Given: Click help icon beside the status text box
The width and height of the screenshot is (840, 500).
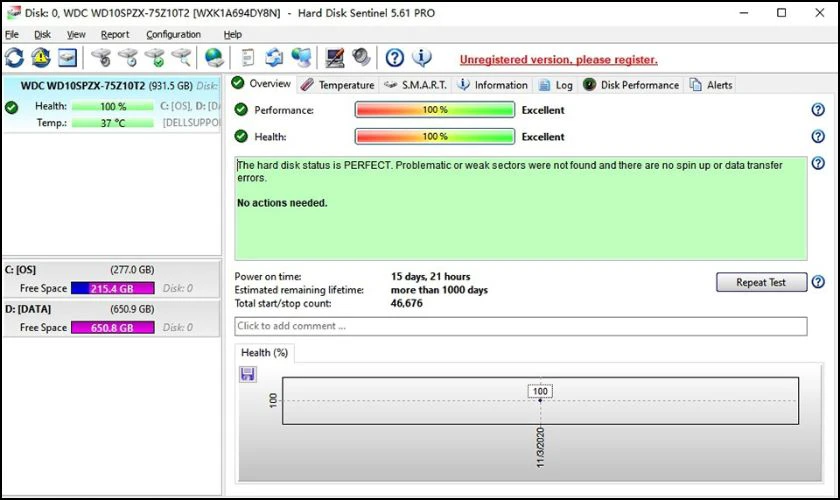Looking at the screenshot, I should pyautogui.click(x=818, y=163).
